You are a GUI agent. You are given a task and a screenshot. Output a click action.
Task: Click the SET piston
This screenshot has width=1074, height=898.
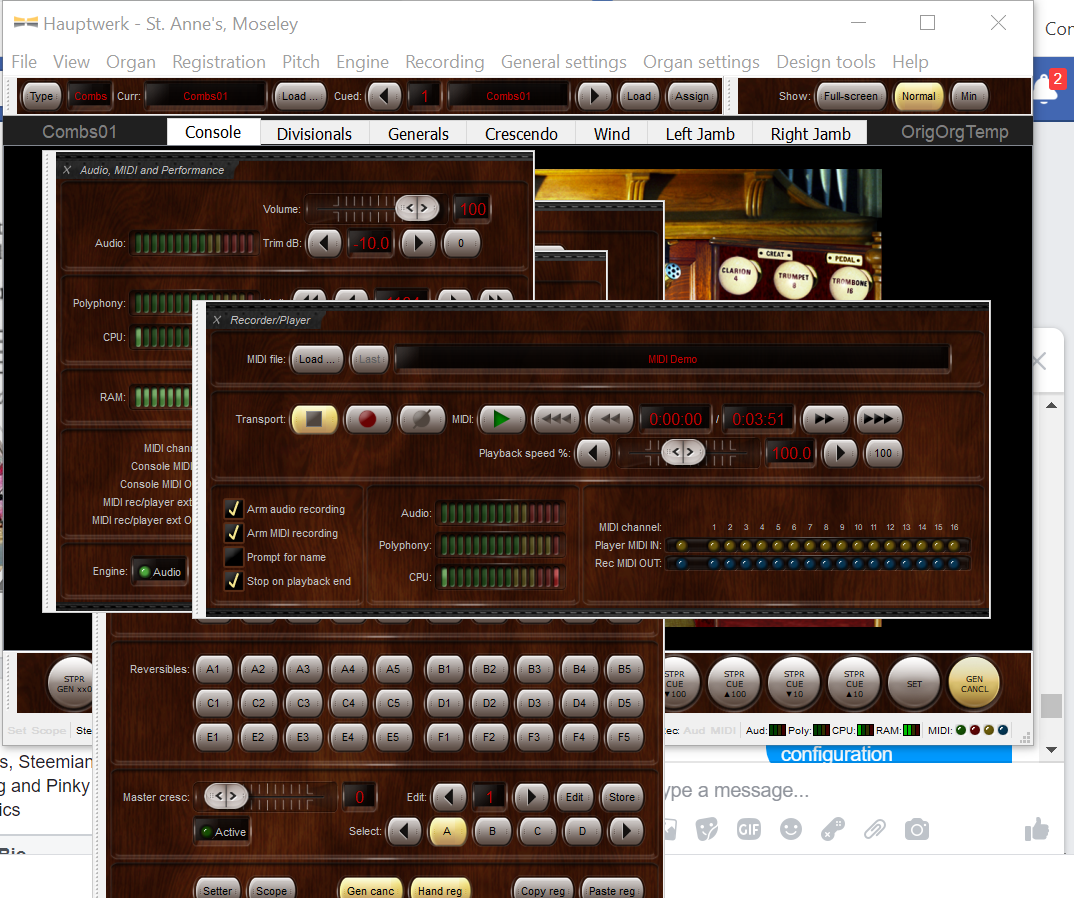pos(914,684)
